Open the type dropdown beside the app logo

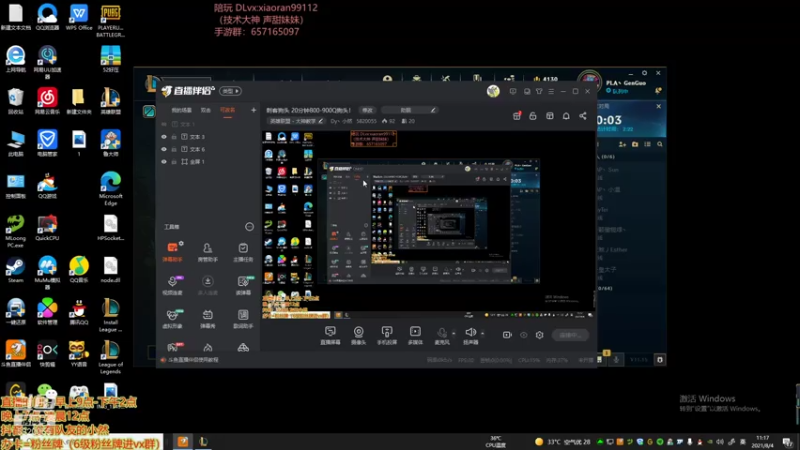pyautogui.click(x=230, y=91)
